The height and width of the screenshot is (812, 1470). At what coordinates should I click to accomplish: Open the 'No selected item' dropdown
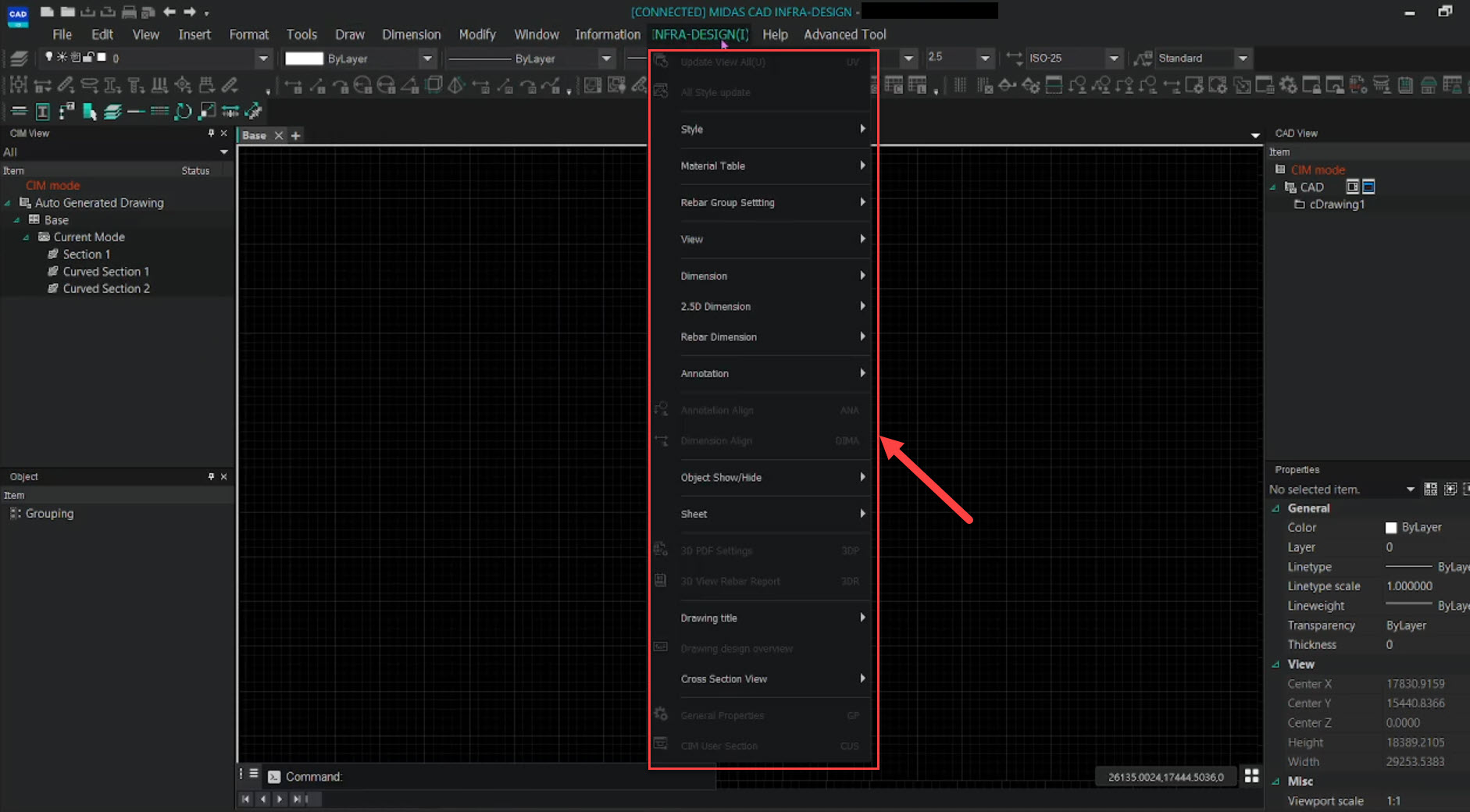pyautogui.click(x=1411, y=490)
